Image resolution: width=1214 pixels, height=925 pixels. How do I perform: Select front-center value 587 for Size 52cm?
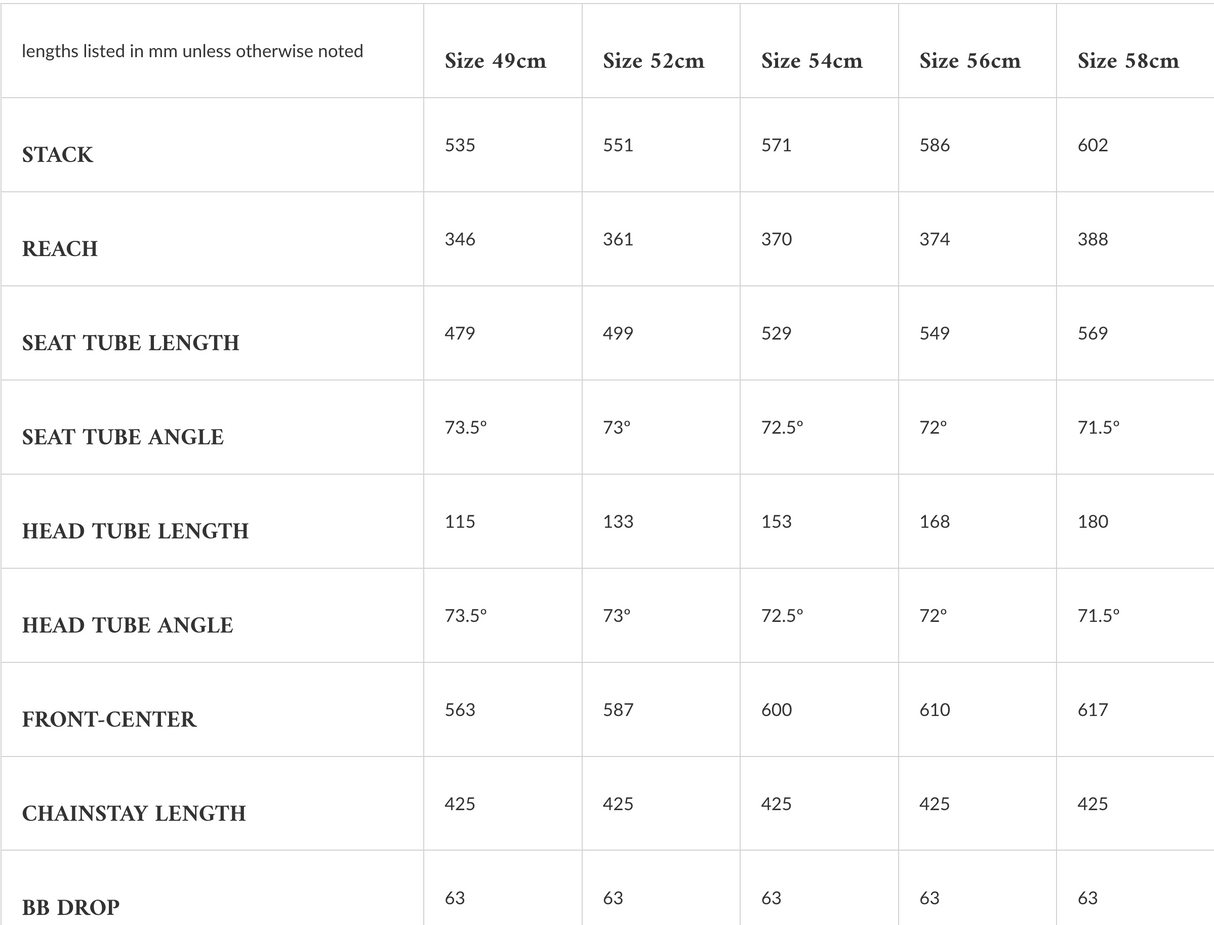pyautogui.click(x=618, y=709)
